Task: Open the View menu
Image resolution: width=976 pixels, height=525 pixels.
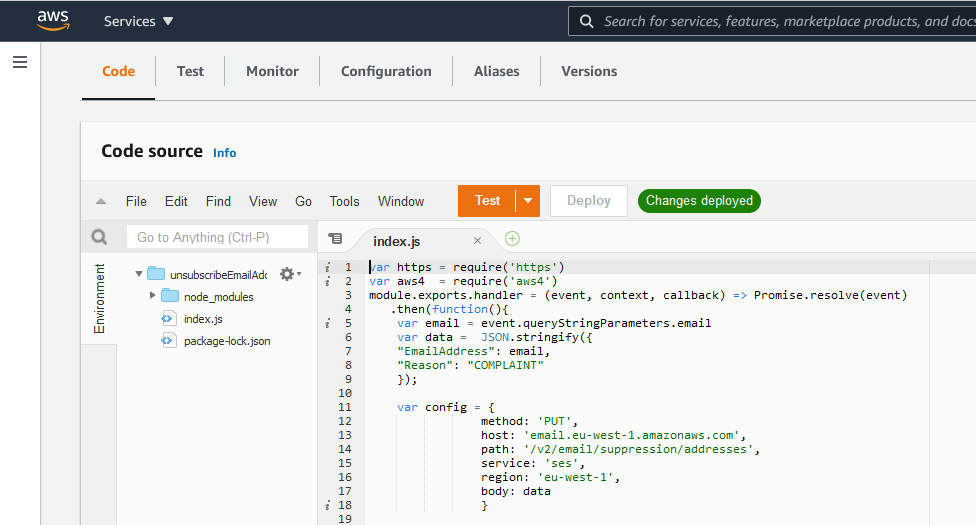Action: [x=263, y=201]
